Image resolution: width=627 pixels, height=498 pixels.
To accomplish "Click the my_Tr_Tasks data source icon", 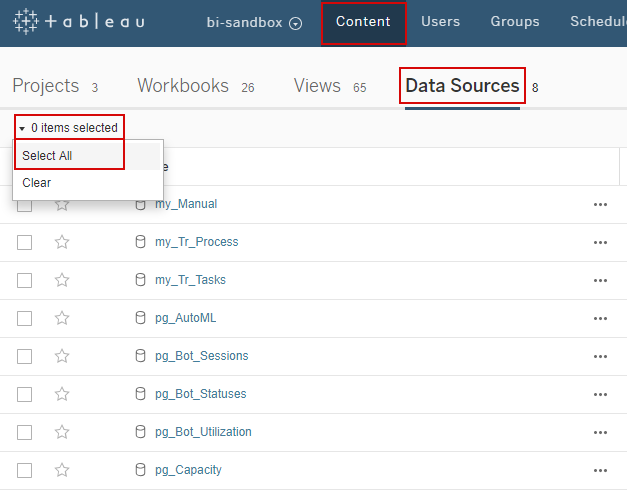I will tap(140, 280).
